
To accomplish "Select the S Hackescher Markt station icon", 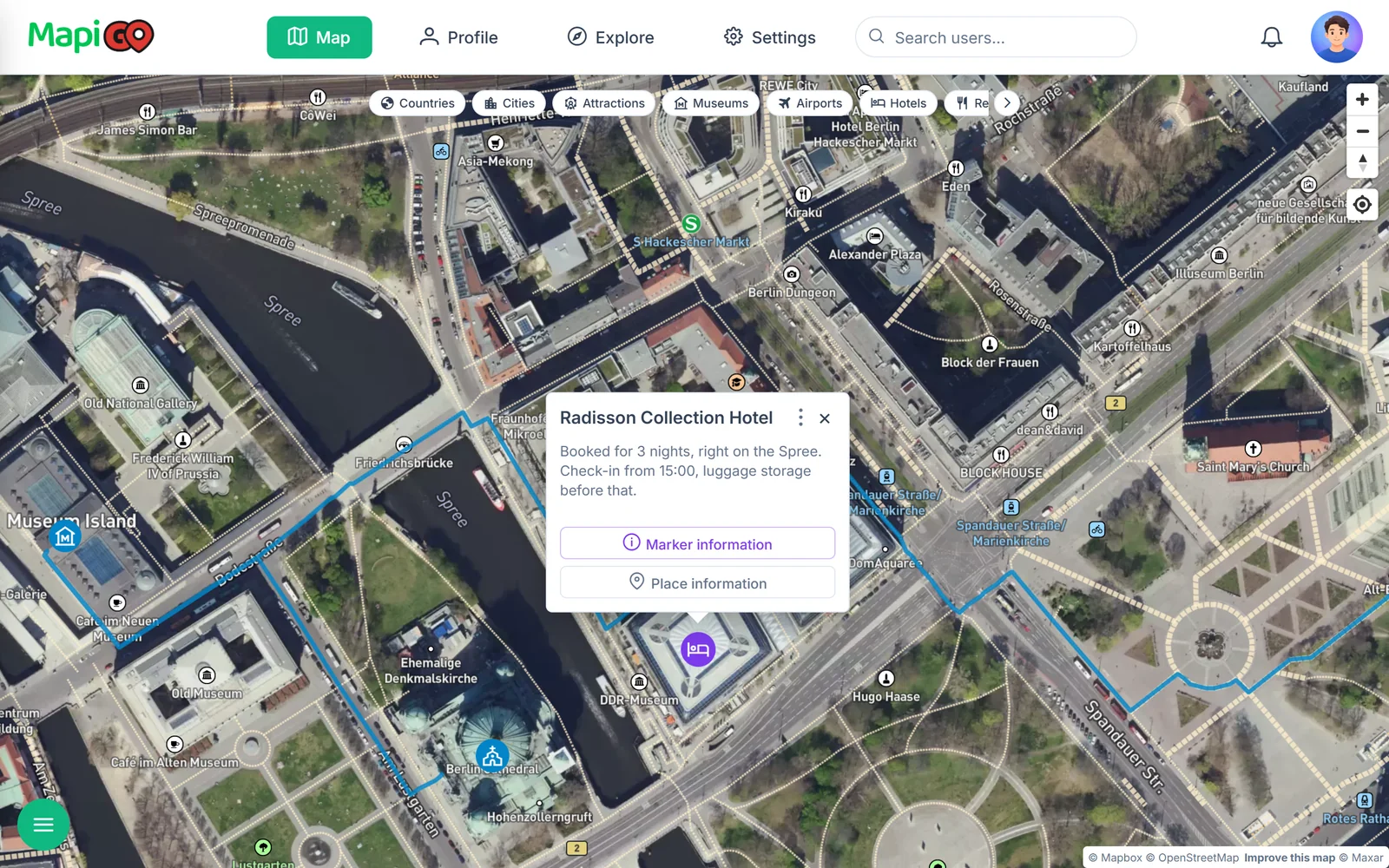I will (691, 224).
